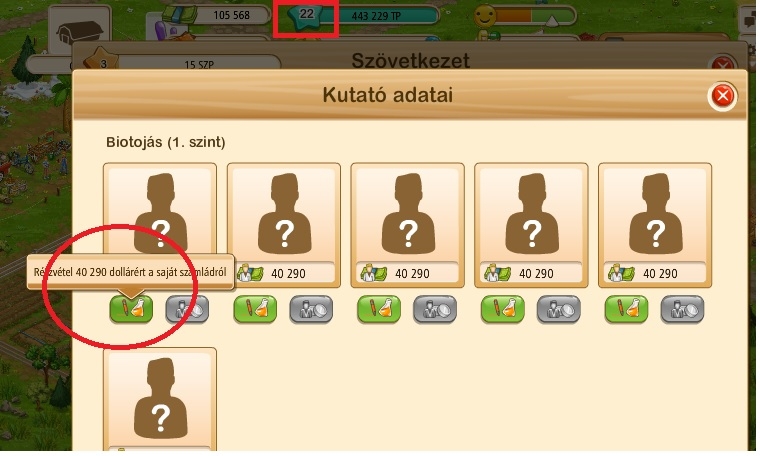Click green research button under first researcher
This screenshot has height=456, width=760.
[131, 309]
